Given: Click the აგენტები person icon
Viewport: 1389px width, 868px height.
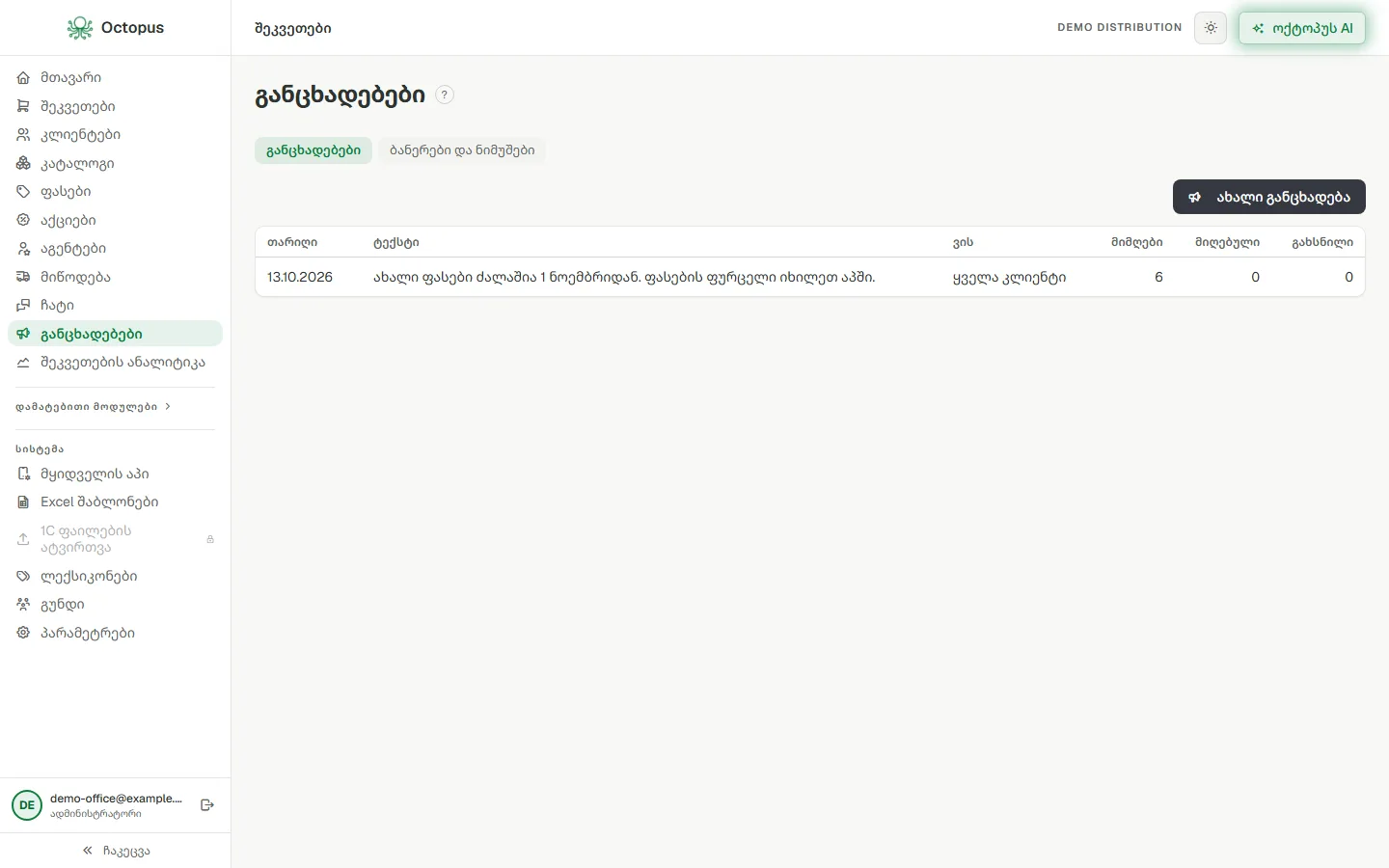Looking at the screenshot, I should [x=23, y=248].
